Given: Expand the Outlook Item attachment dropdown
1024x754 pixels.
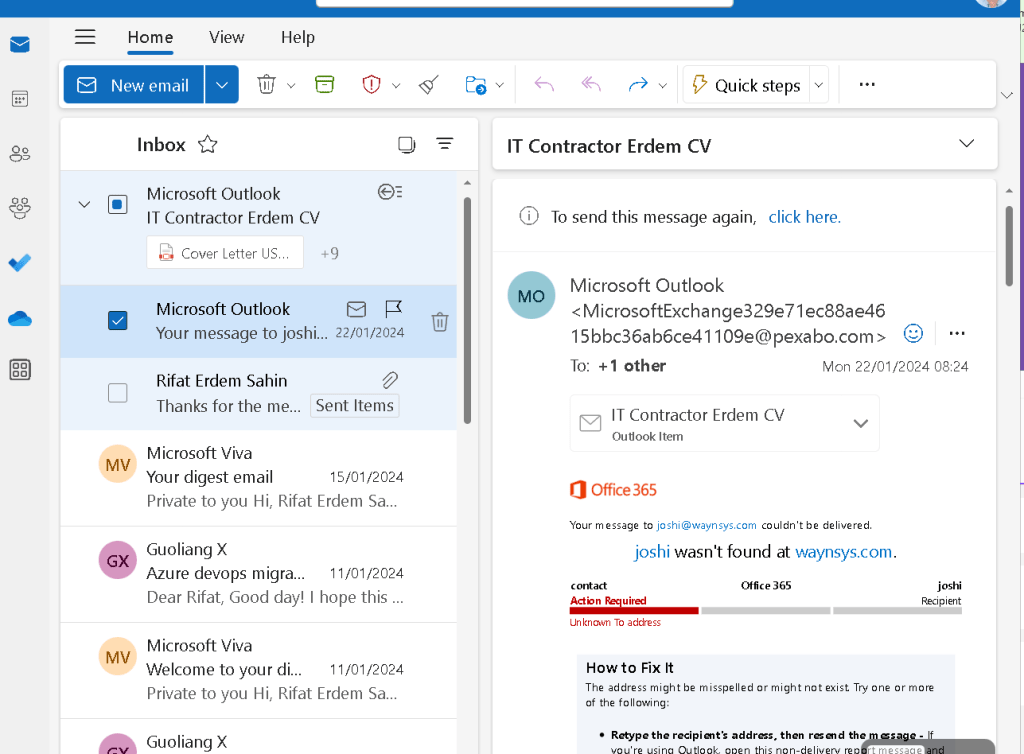Looking at the screenshot, I should pos(861,424).
